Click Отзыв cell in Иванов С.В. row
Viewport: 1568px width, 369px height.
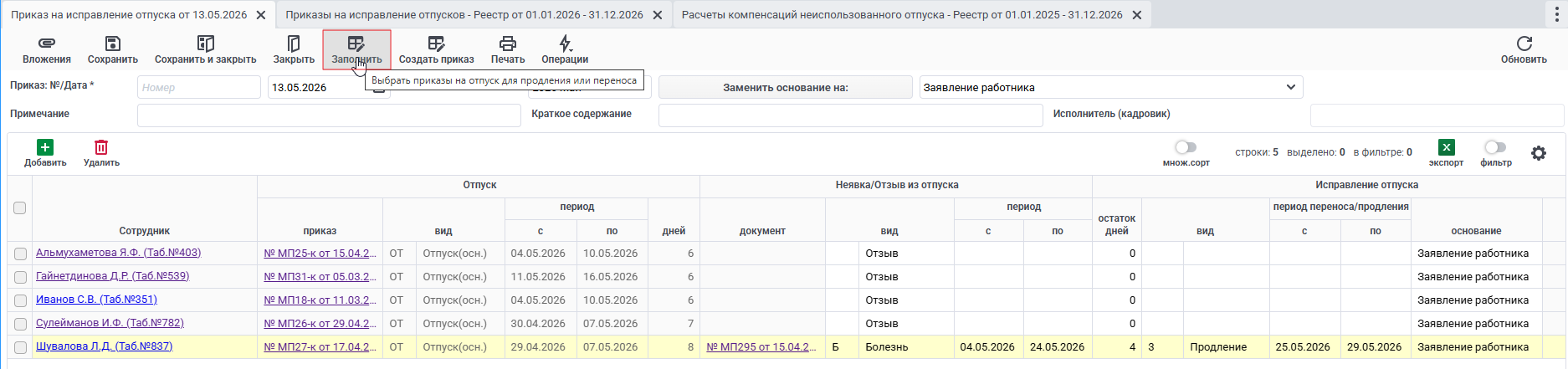pyautogui.click(x=906, y=300)
